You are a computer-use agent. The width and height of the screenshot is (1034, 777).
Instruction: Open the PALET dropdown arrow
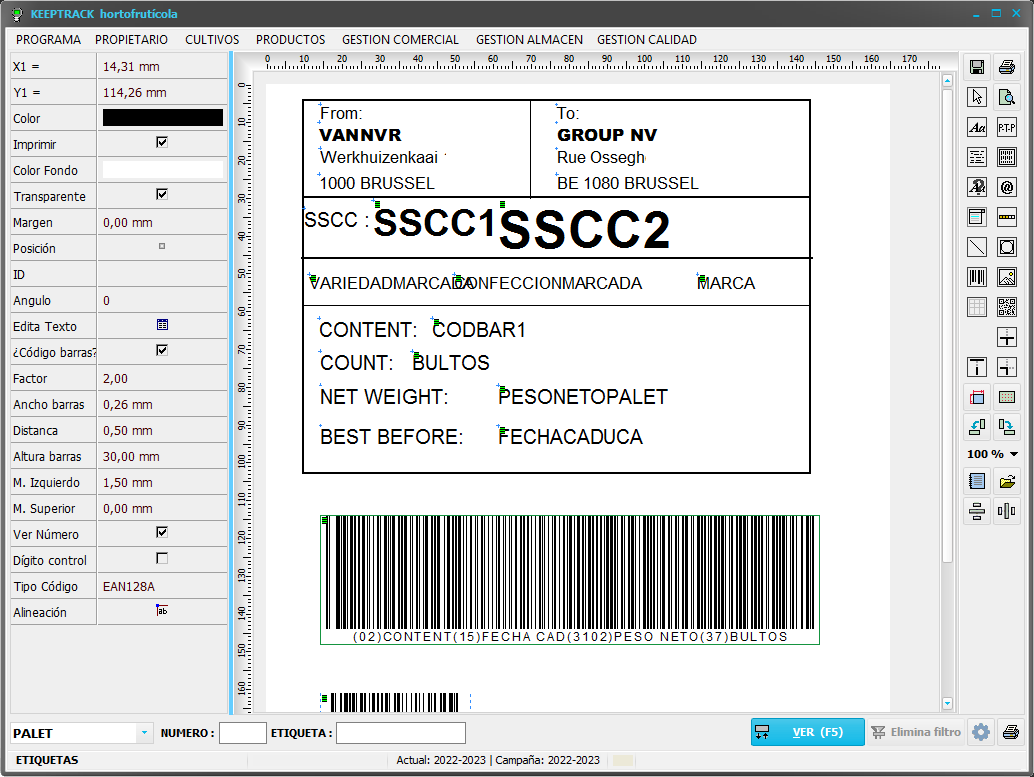click(144, 733)
